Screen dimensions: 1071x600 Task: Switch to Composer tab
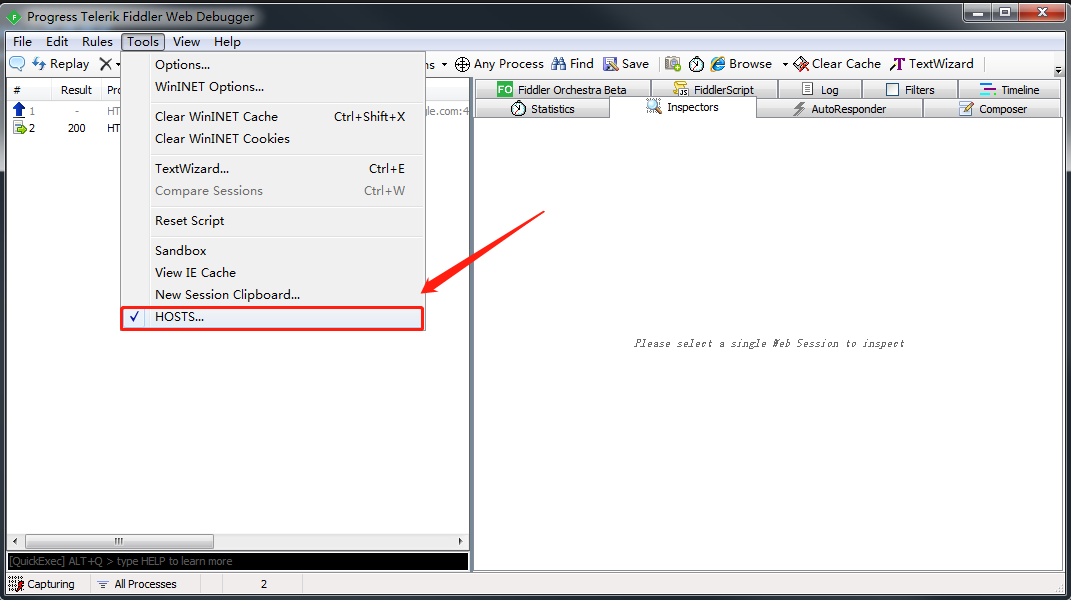pyautogui.click(x=992, y=109)
